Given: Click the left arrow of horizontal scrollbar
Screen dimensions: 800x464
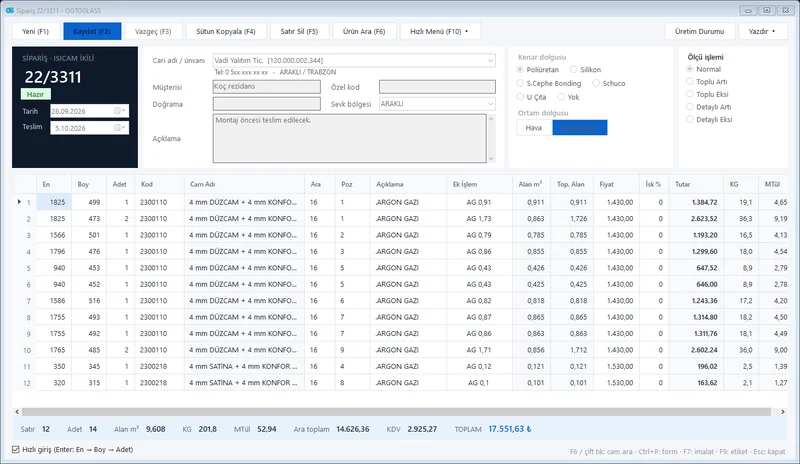Looking at the screenshot, I should pyautogui.click(x=17, y=411).
